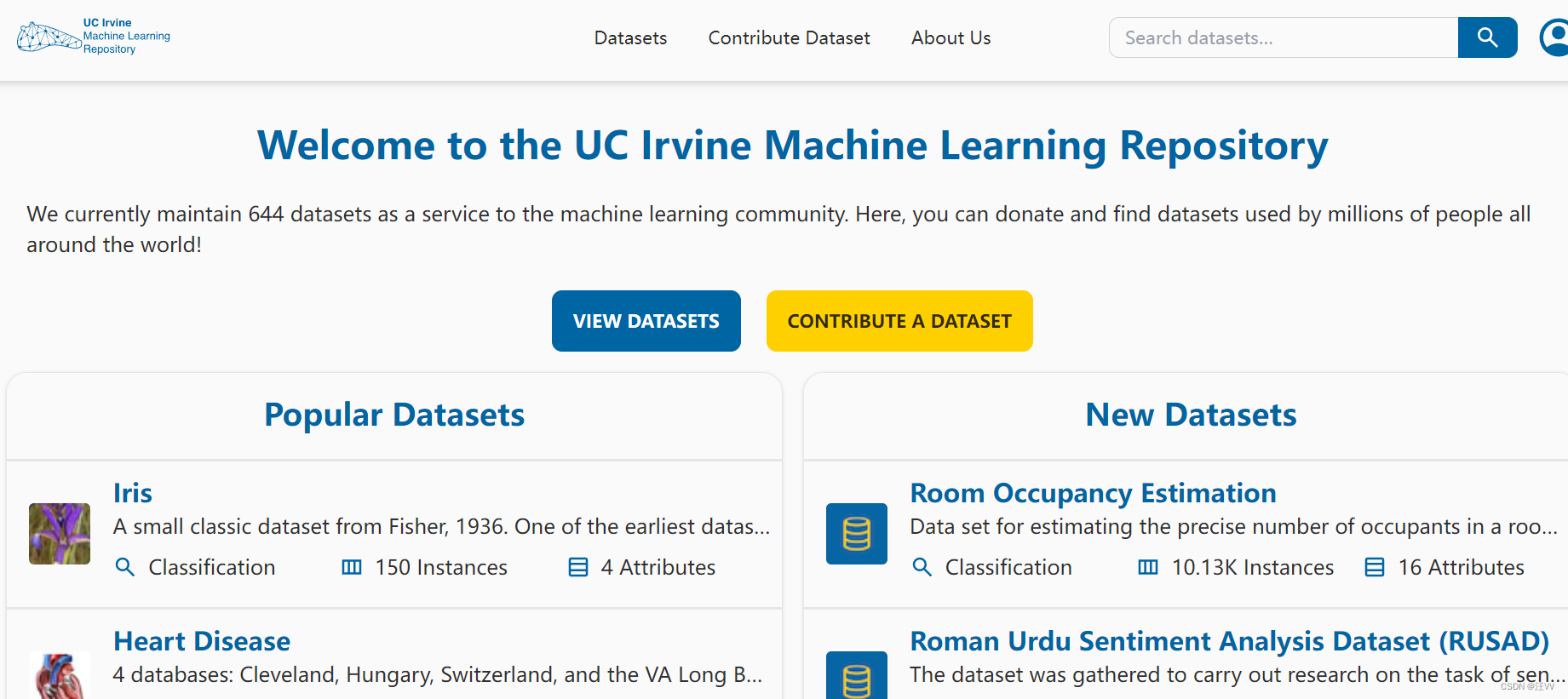Click the VIEW DATASETS button

click(x=646, y=321)
